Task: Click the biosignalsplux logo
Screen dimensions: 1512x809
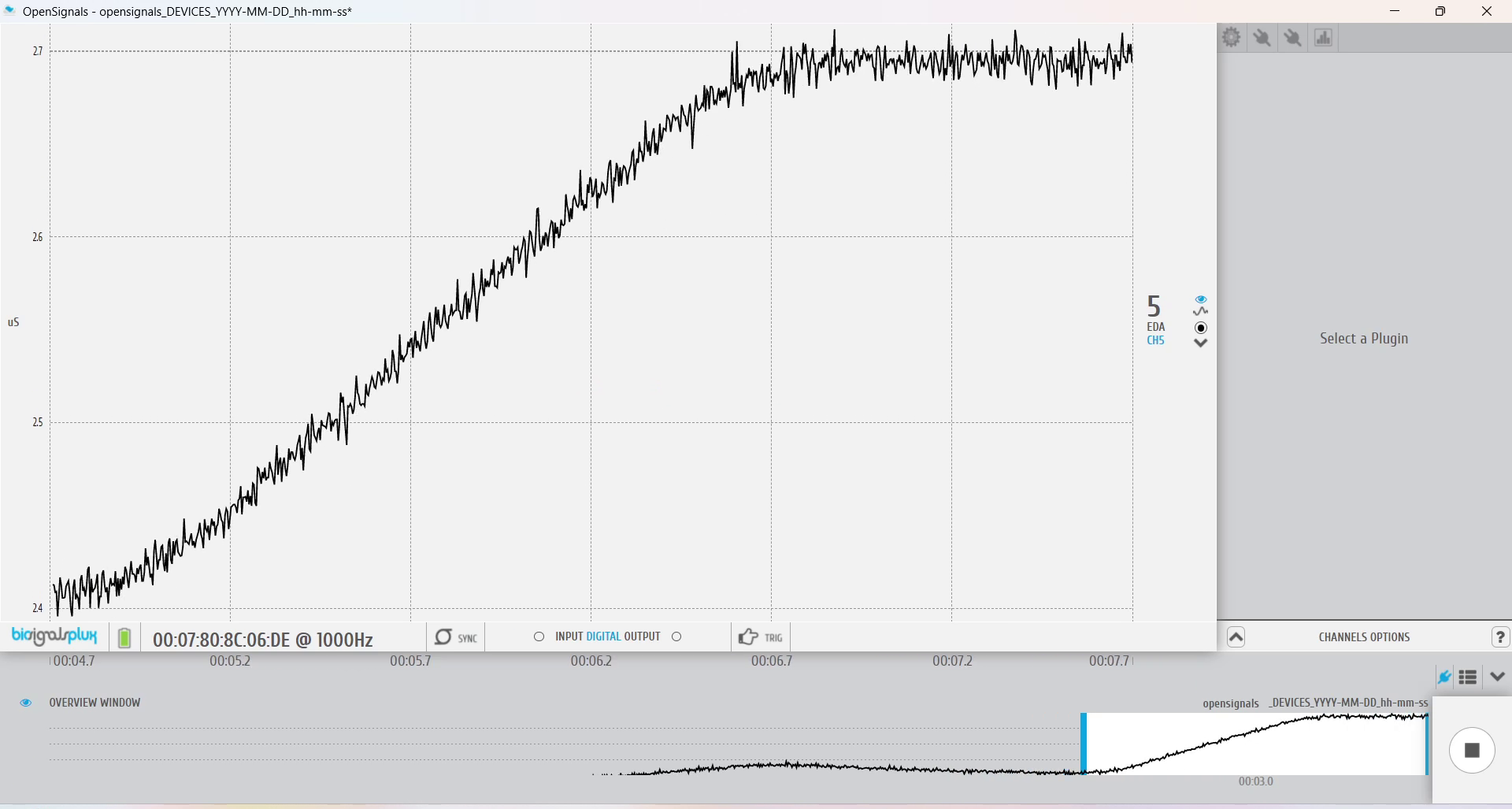Action: pyautogui.click(x=54, y=636)
